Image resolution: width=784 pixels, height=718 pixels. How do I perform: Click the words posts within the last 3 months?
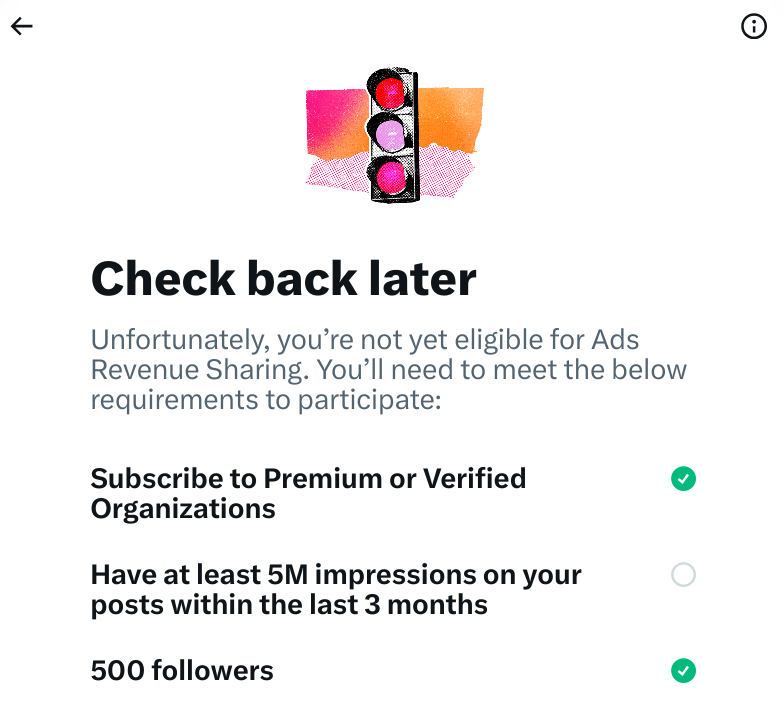point(289,605)
